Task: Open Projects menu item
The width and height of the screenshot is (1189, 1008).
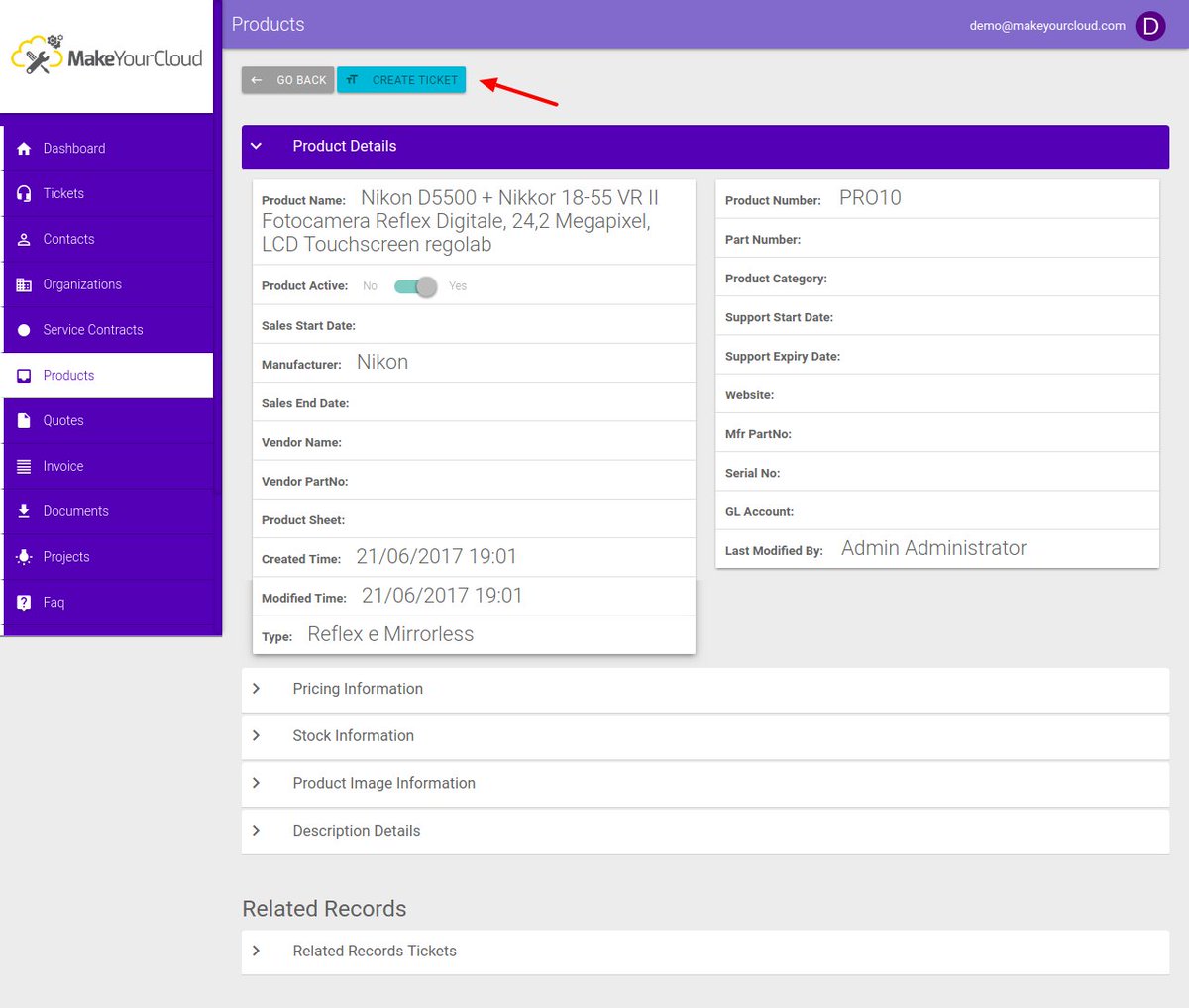Action: tap(108, 557)
